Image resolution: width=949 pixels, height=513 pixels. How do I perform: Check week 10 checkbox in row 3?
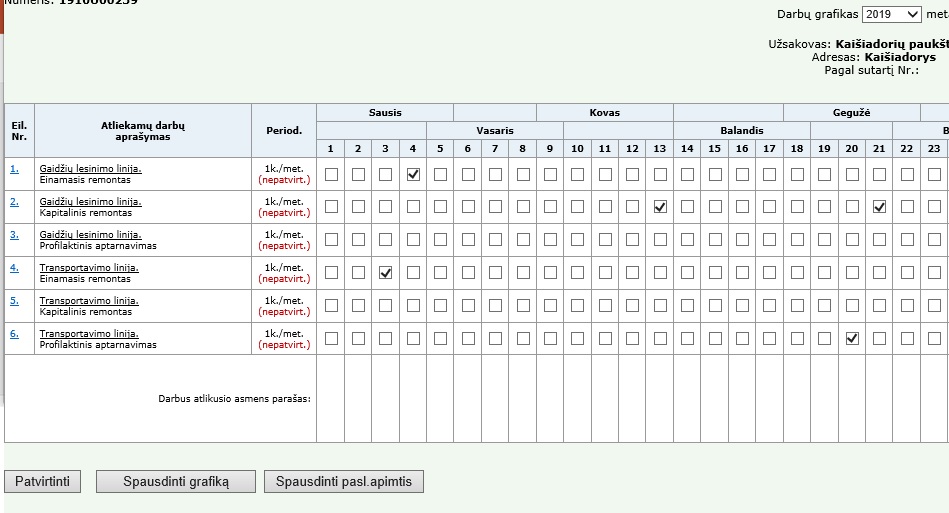tap(577, 240)
